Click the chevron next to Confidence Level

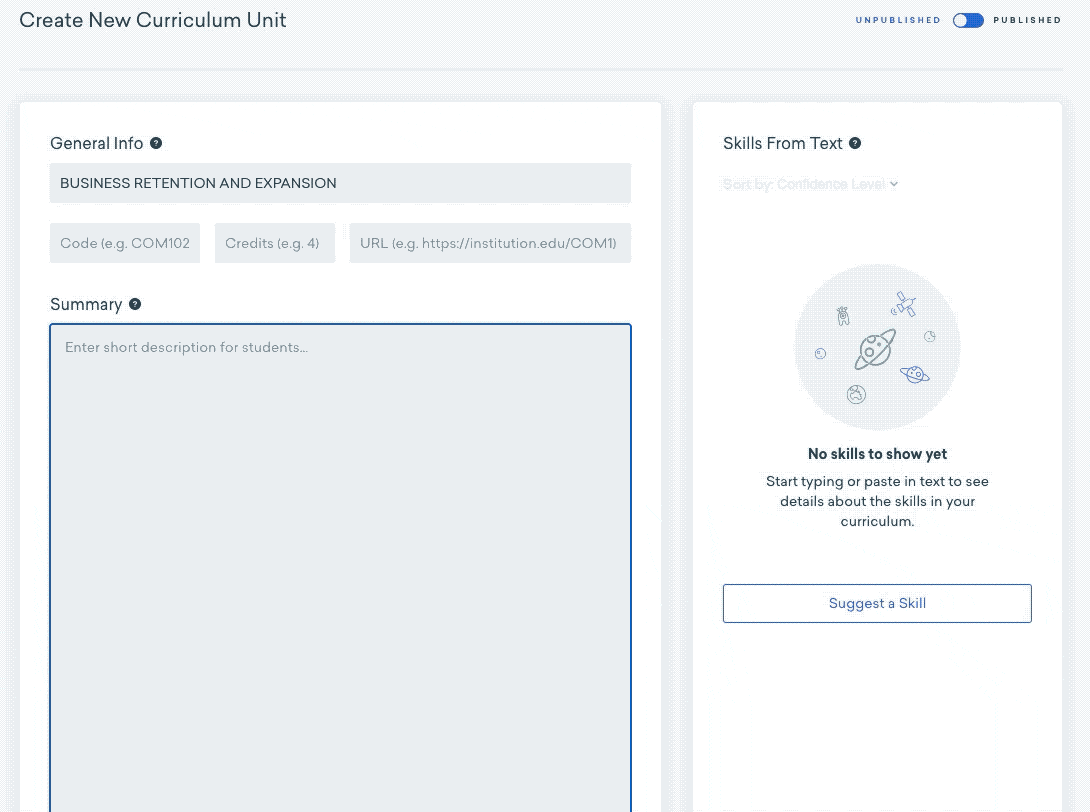pyautogui.click(x=894, y=184)
